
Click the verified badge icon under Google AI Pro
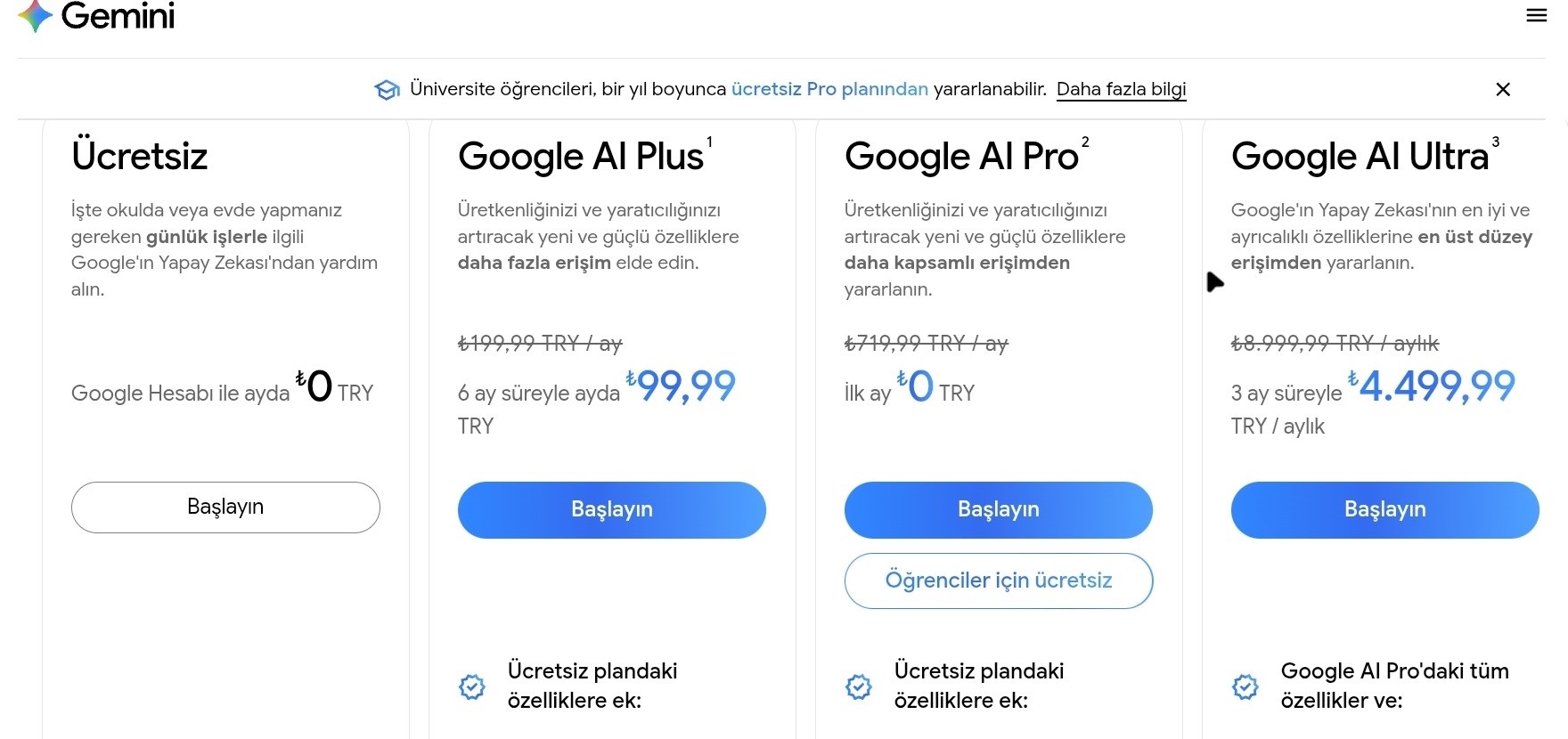point(859,686)
